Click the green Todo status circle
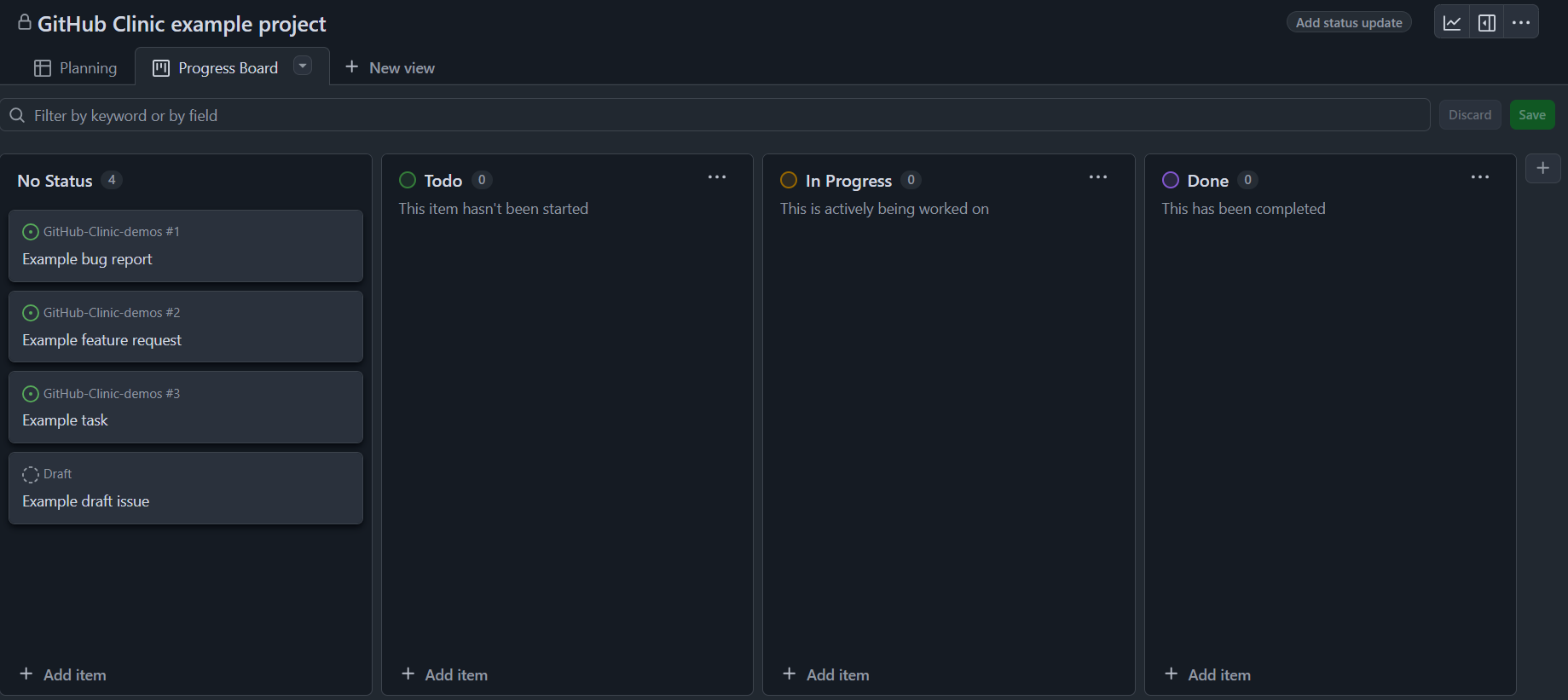Screen dimensions: 1568x700 coord(408,180)
